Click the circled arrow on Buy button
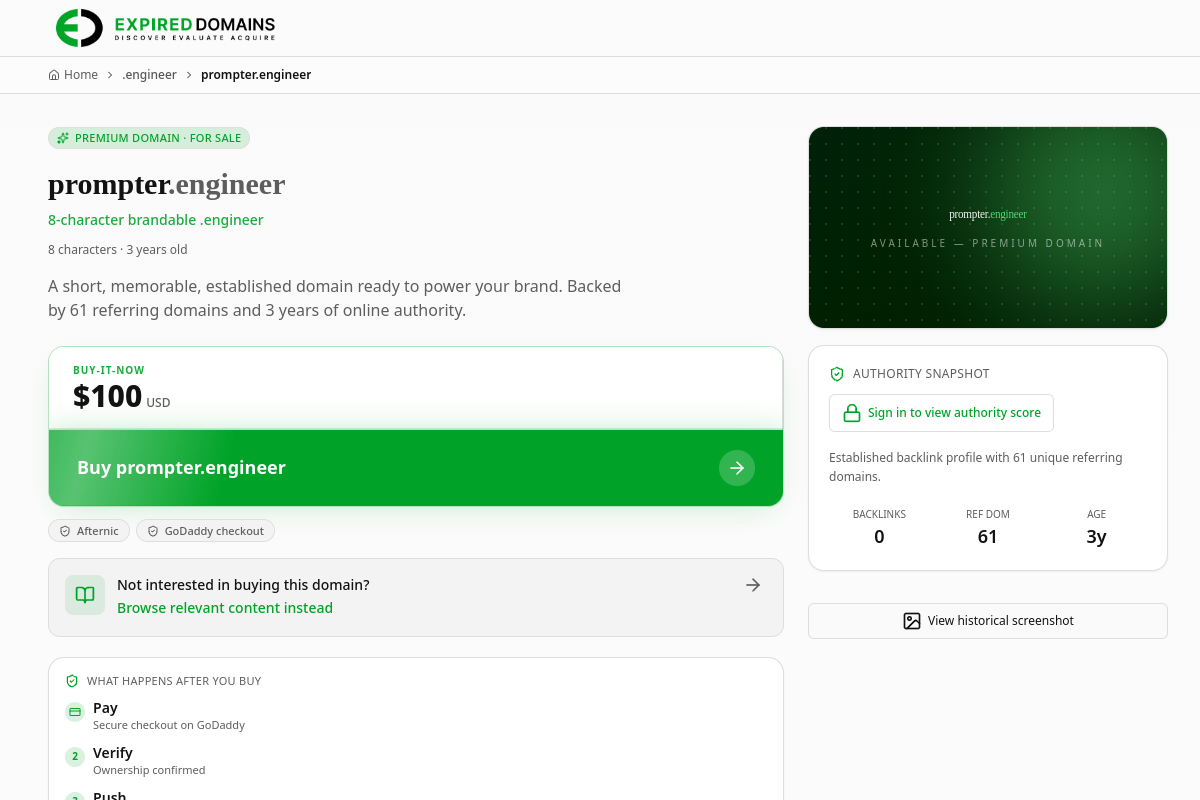Screen dimensions: 1200x800 [737, 468]
